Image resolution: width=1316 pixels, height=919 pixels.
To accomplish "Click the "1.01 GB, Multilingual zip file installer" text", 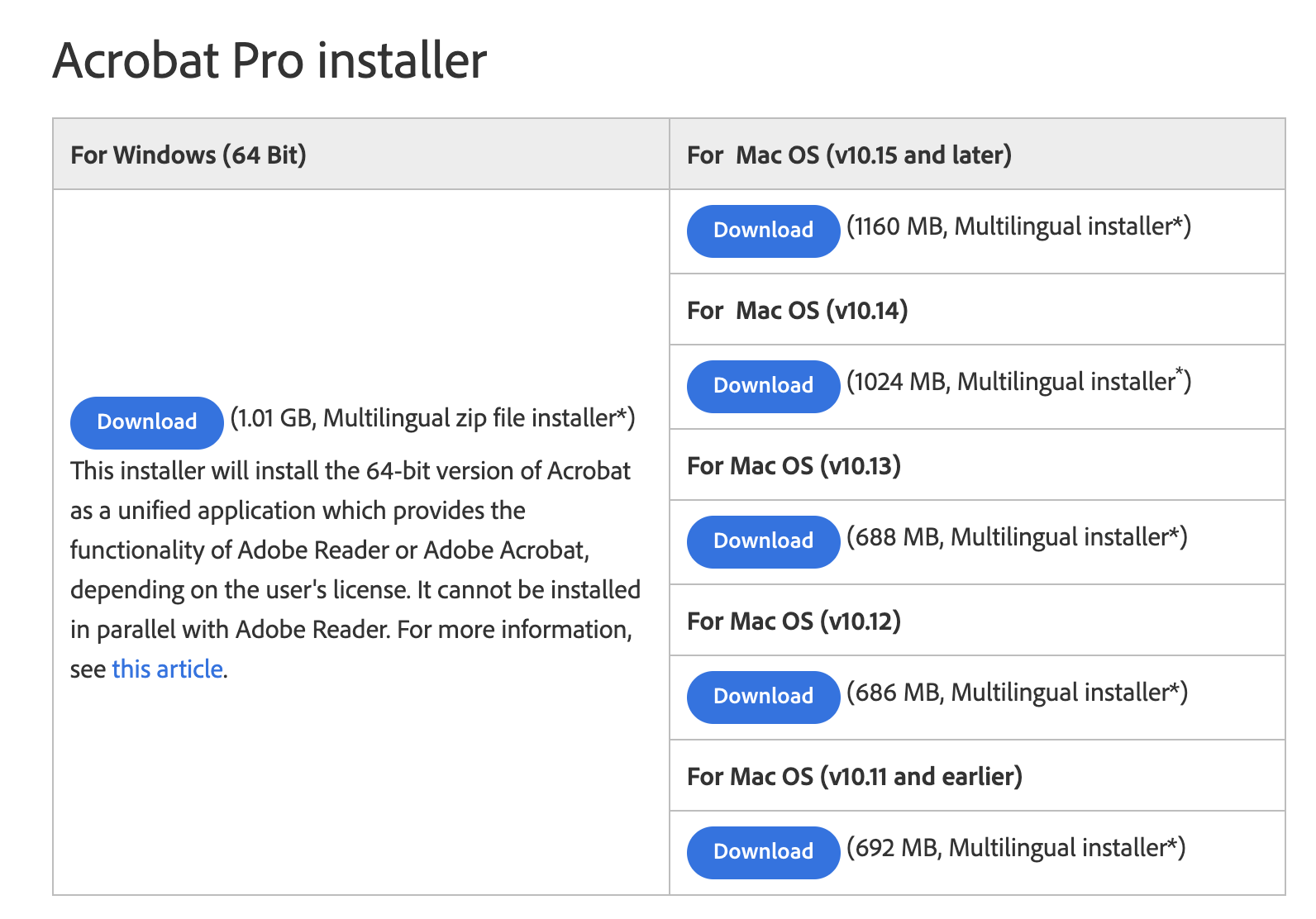I will coord(434,420).
